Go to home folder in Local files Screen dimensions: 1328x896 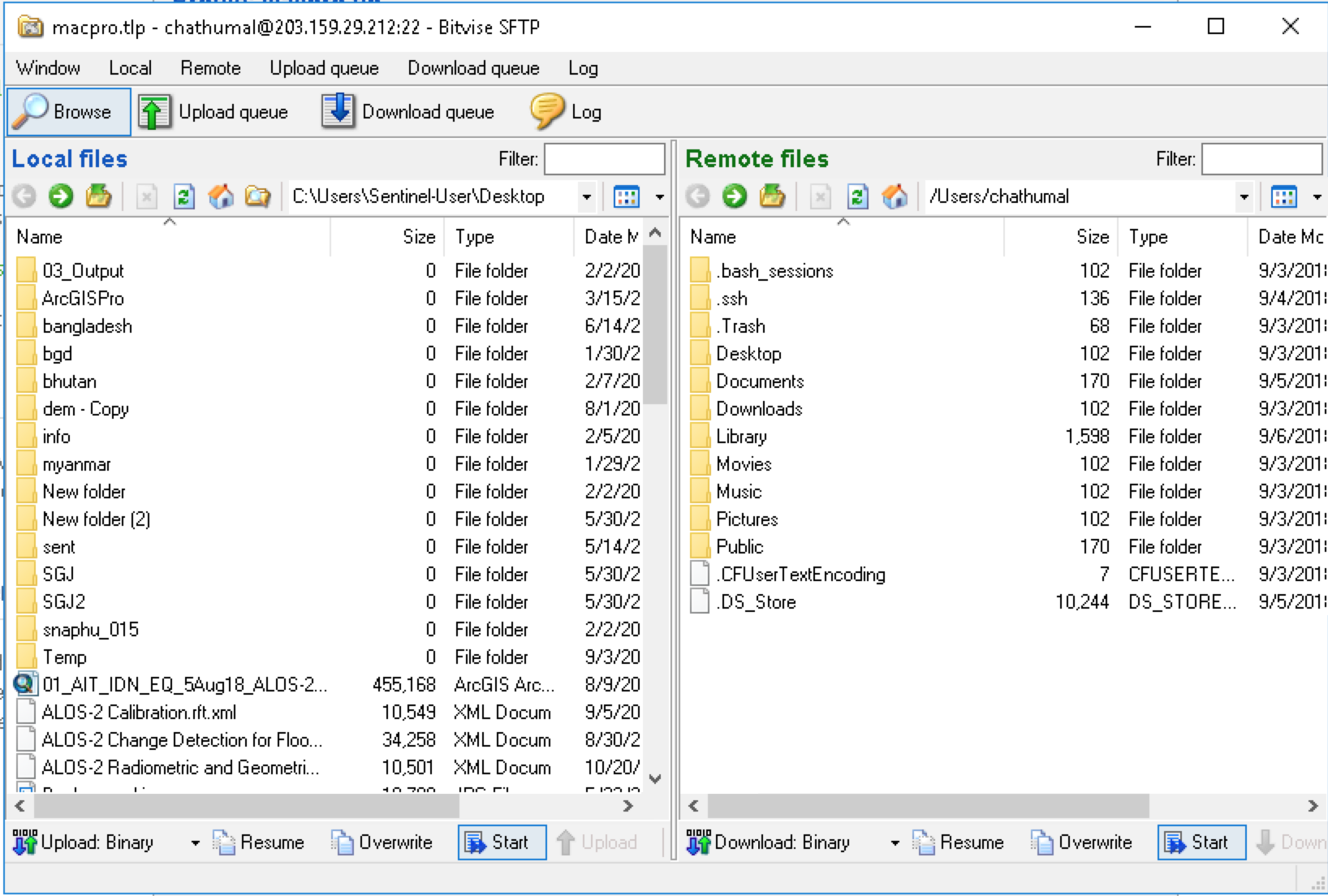click(221, 196)
